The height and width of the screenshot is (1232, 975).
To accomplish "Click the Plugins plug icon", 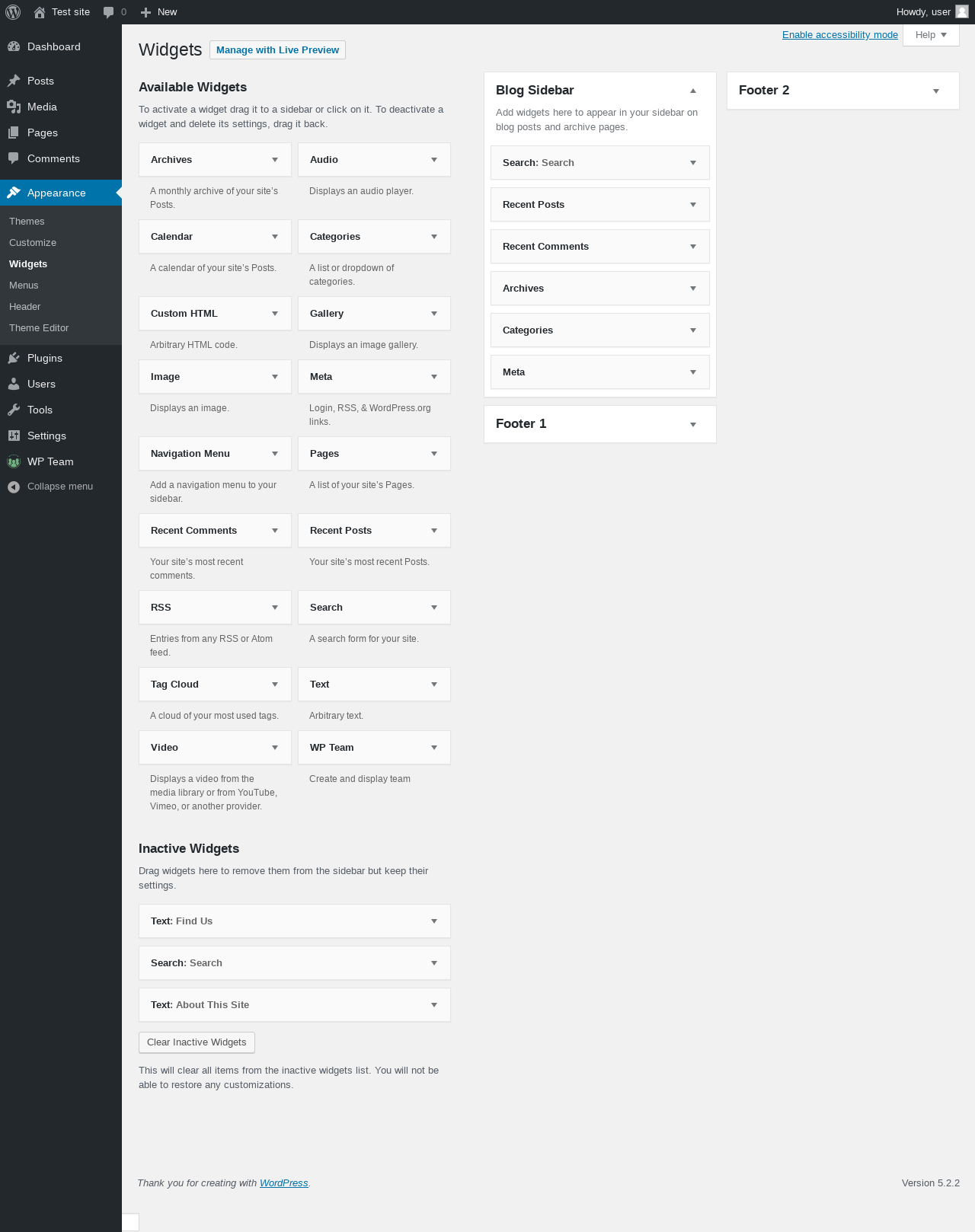I will (14, 358).
